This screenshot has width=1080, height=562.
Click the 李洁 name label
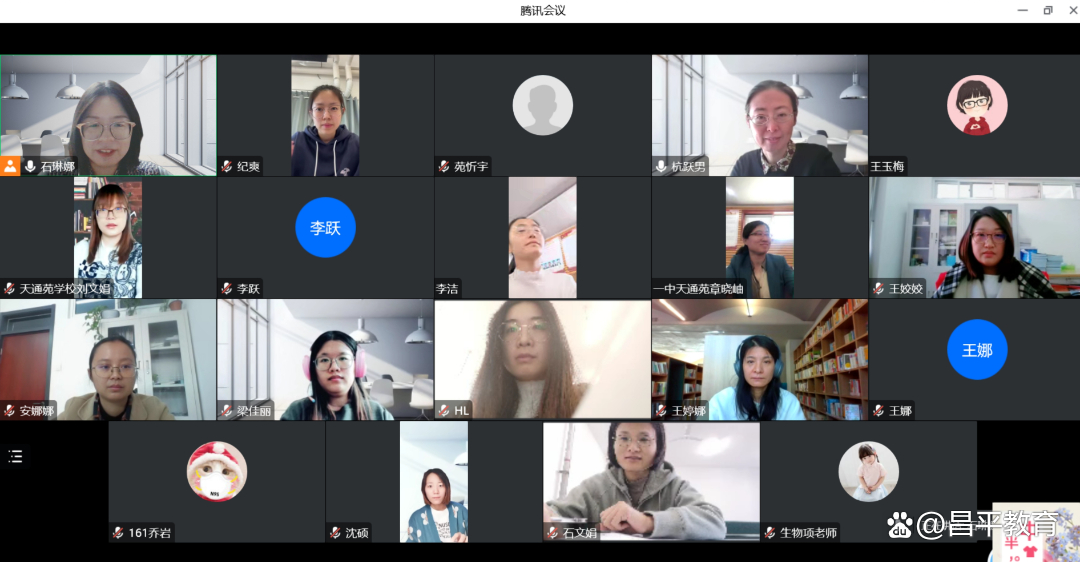447,289
